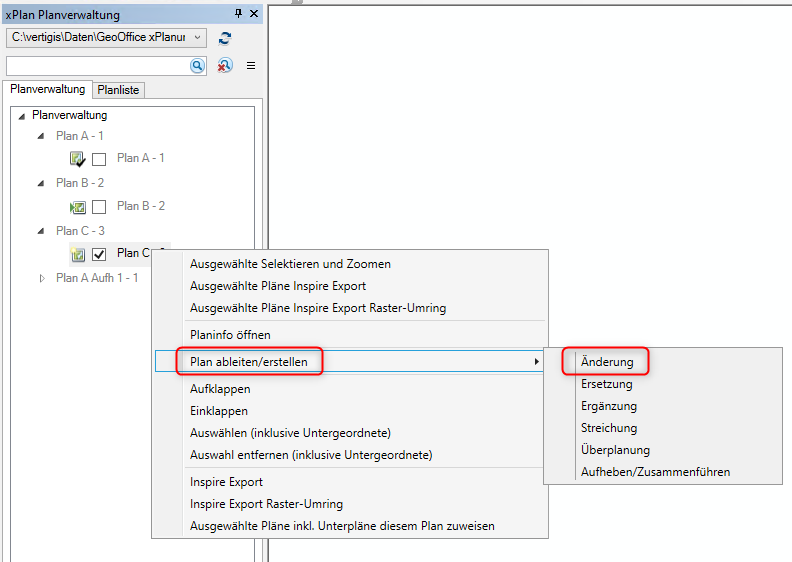This screenshot has width=792, height=562.
Task: Close the xPlan Planverwaltung panel
Action: (254, 14)
